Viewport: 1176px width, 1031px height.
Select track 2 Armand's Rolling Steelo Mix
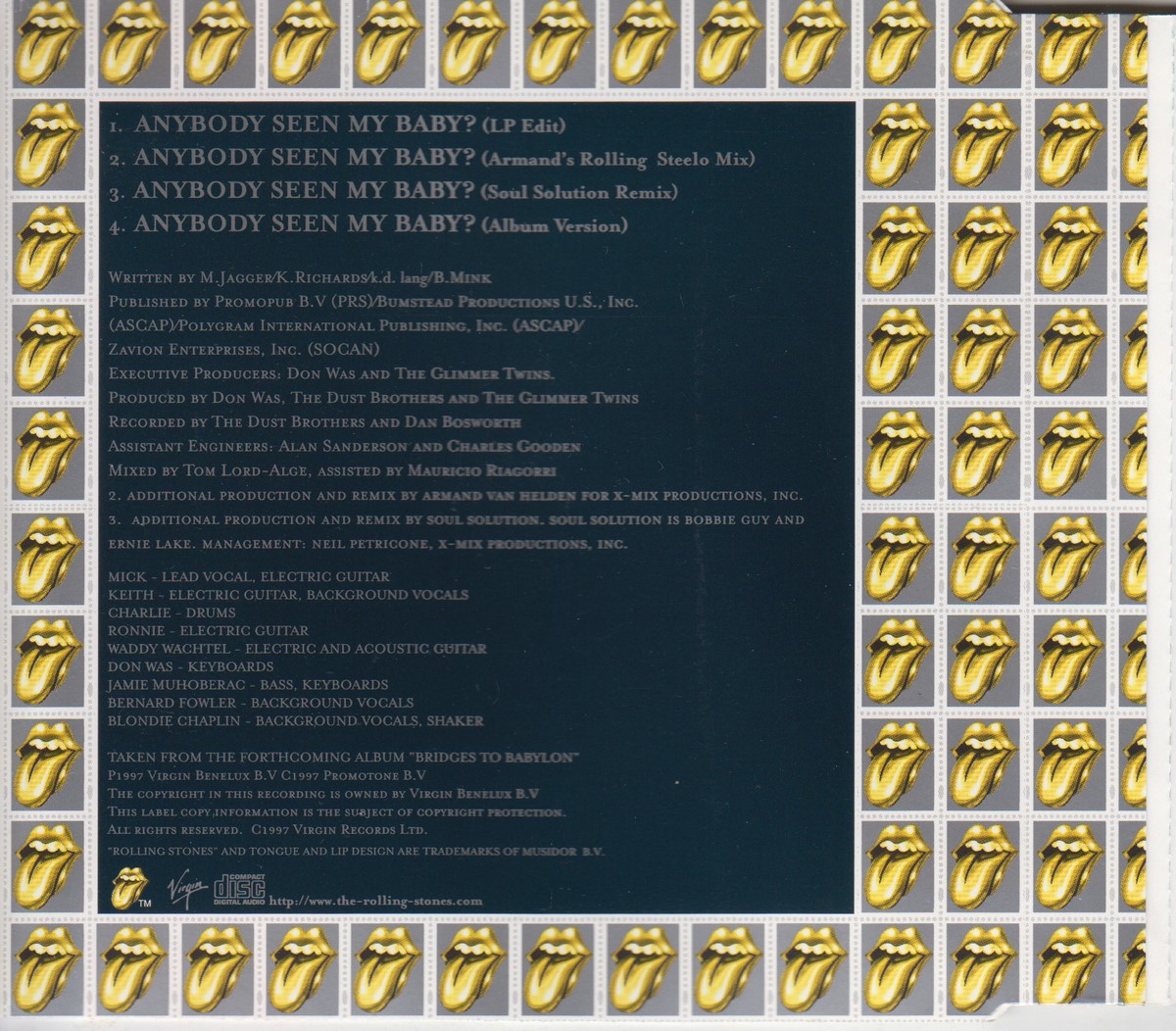[x=434, y=158]
